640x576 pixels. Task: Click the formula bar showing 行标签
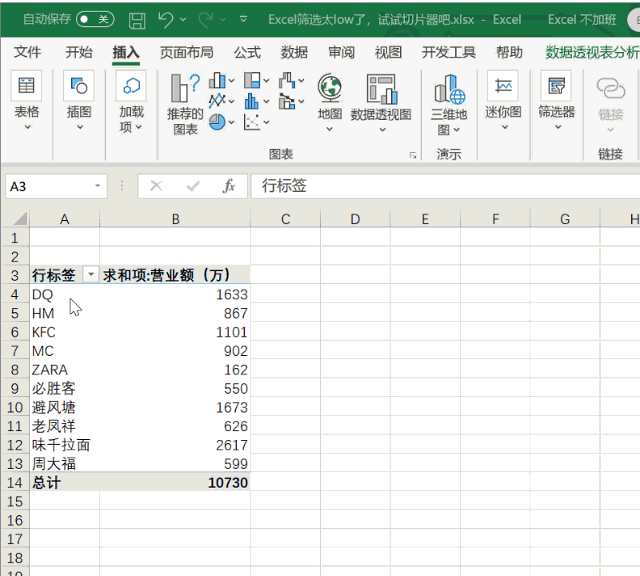(x=445, y=186)
